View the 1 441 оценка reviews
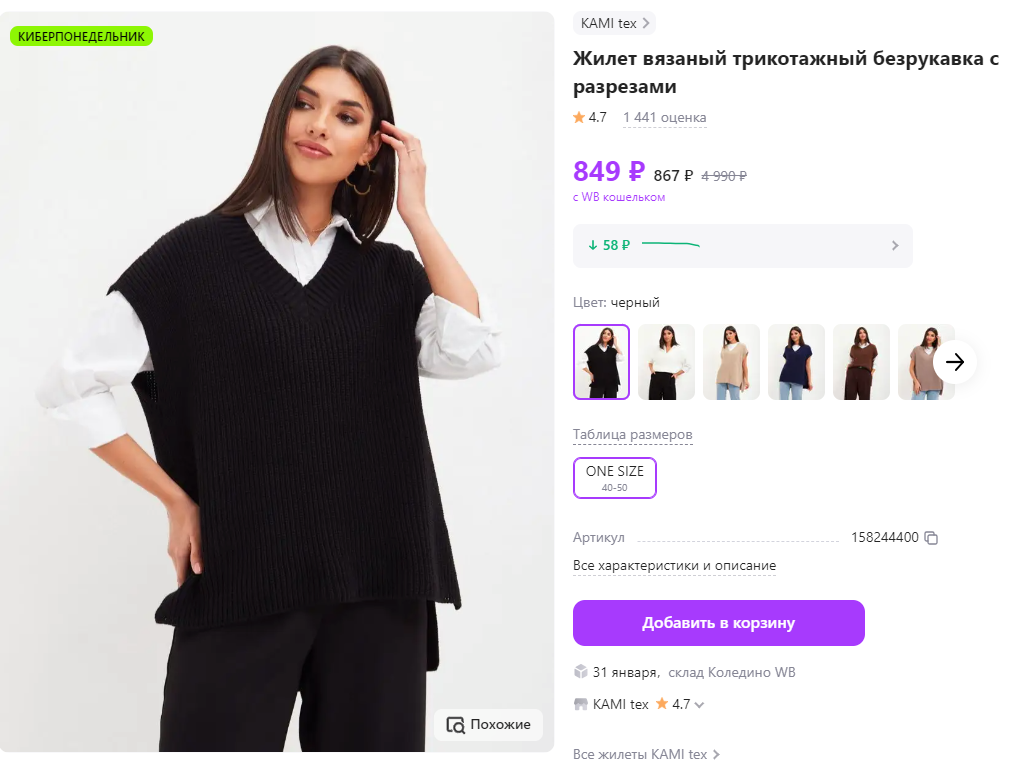The height and width of the screenshot is (774, 1010). pos(664,117)
